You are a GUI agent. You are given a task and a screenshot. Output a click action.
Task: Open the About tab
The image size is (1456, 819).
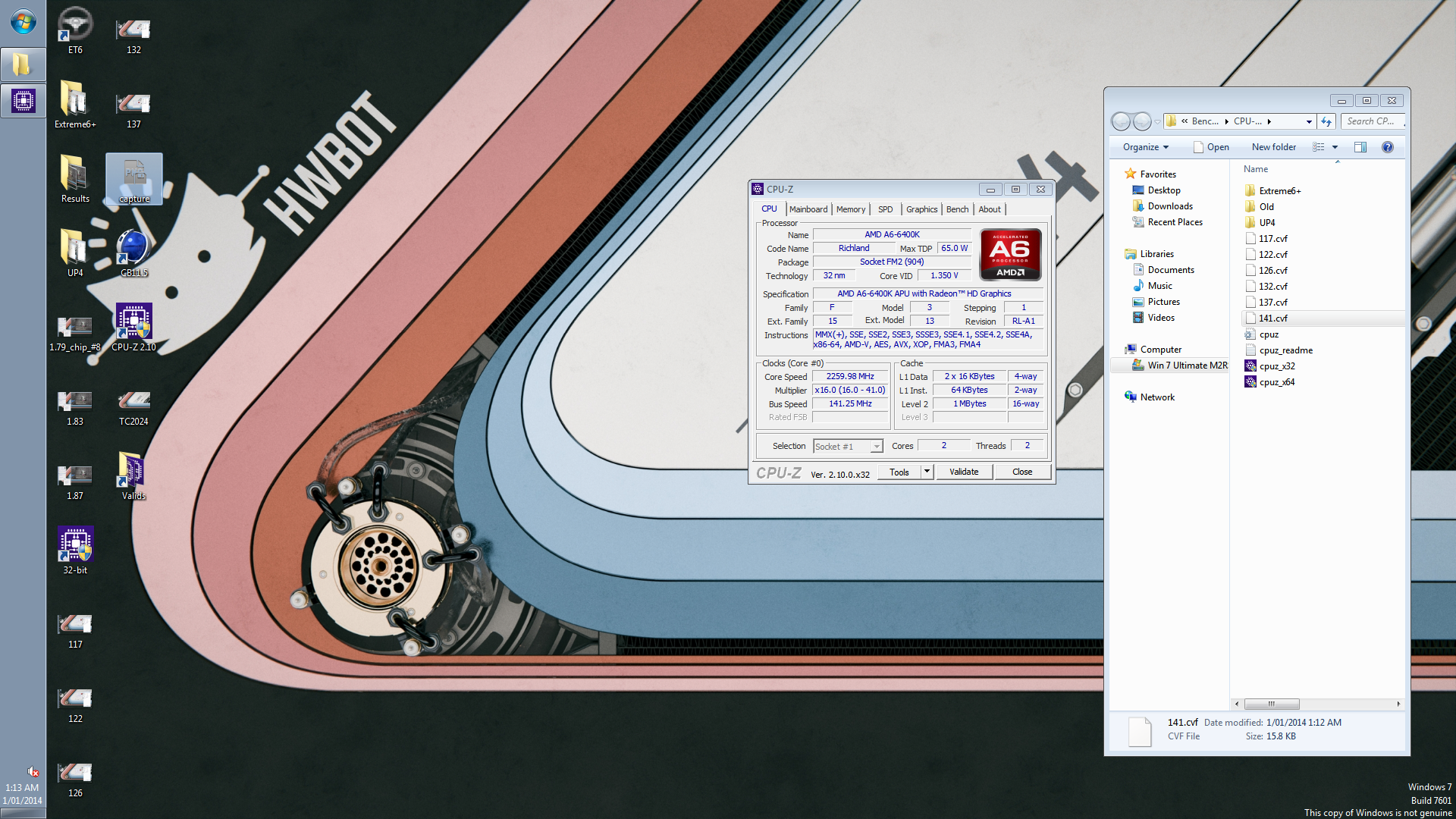(x=990, y=209)
